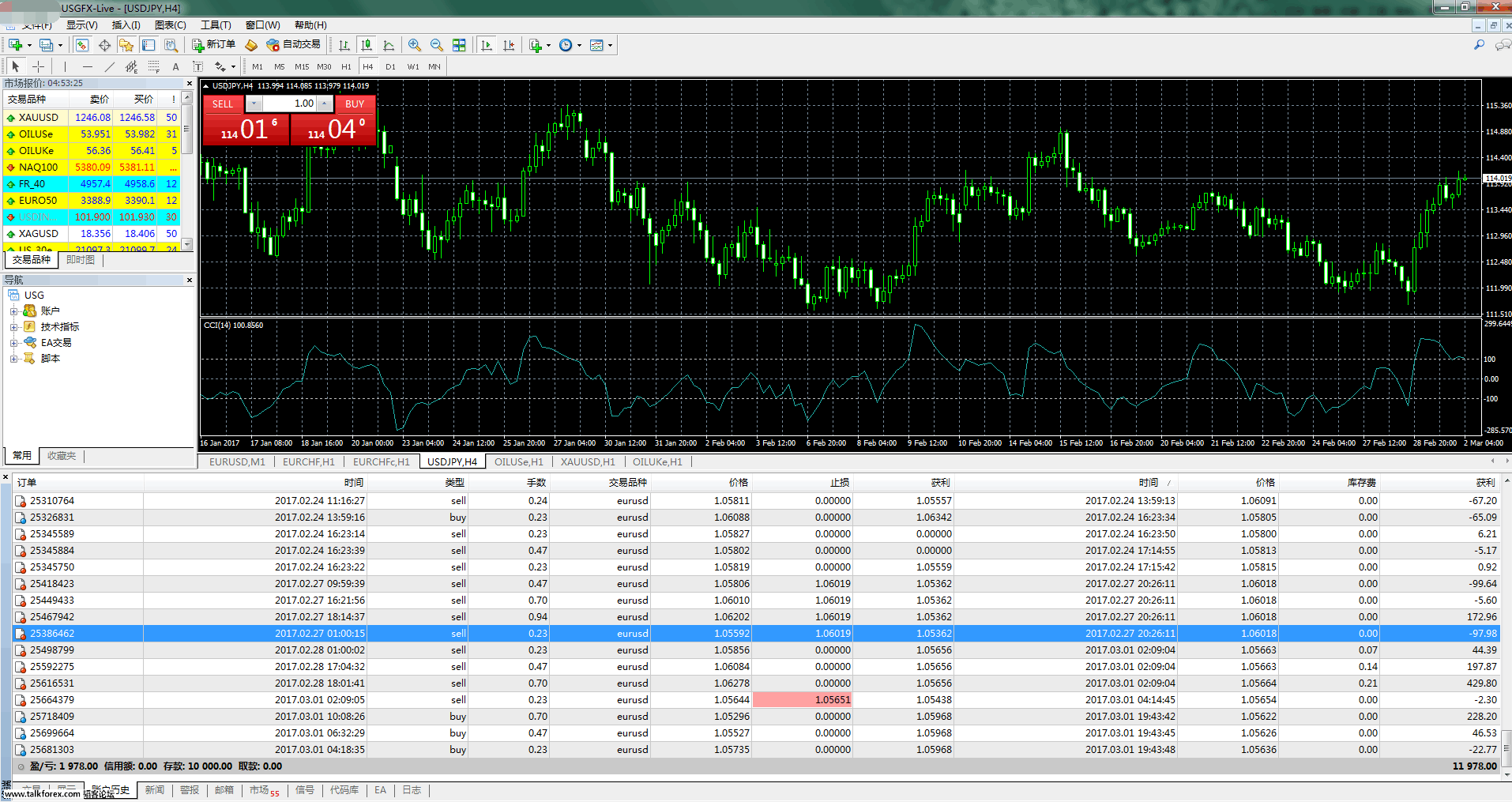The image size is (1512, 802).
Task: Open the Data Window crosshair icon
Action: 104,45
